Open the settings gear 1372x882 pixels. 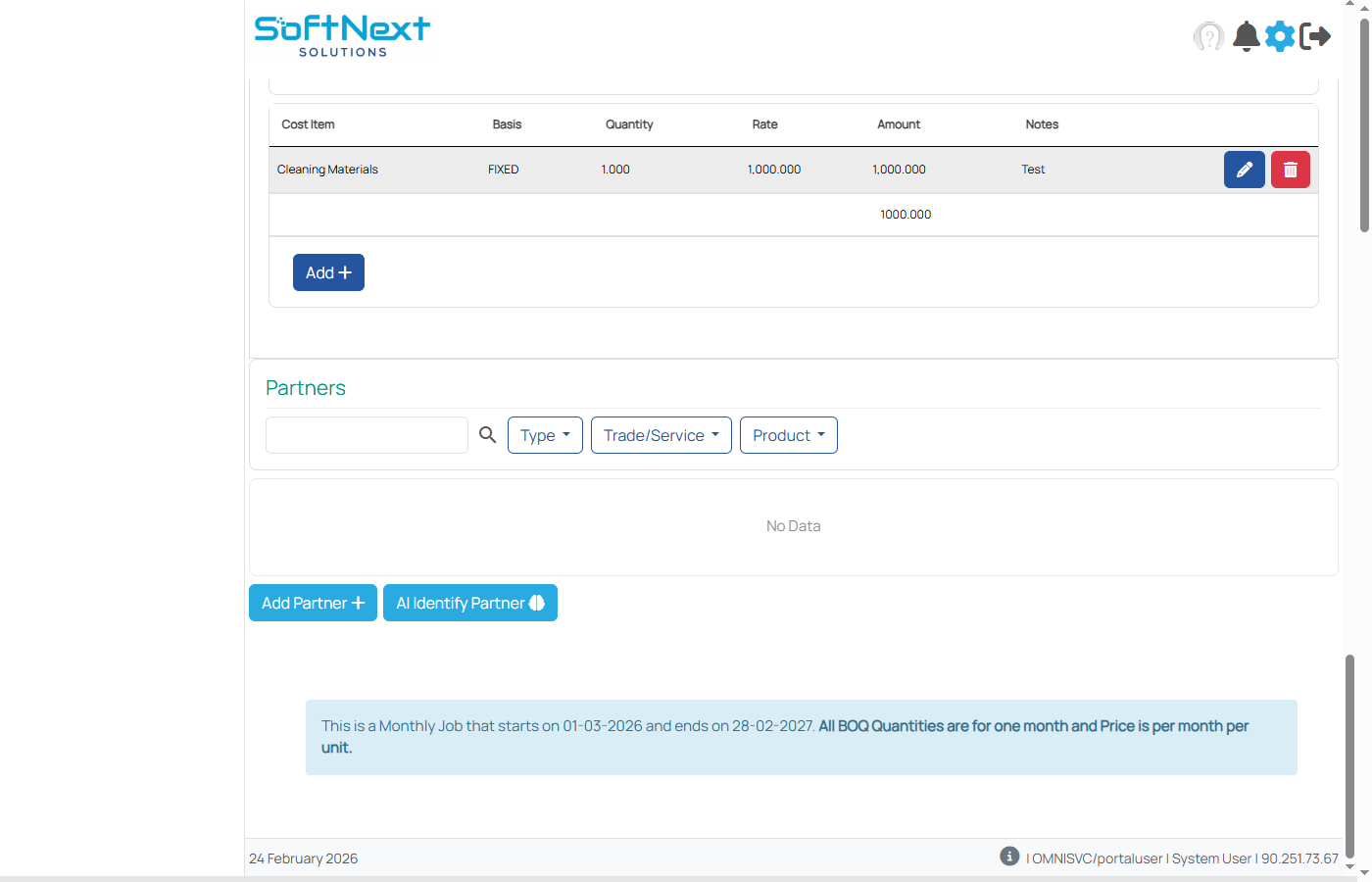1280,36
